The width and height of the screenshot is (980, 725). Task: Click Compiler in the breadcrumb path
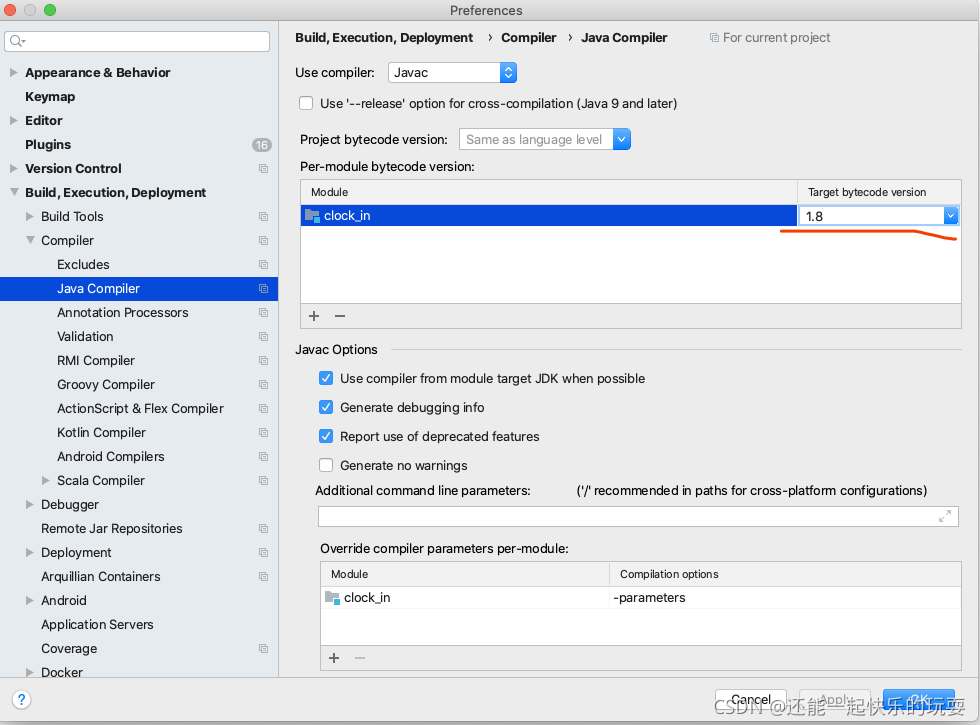coord(528,38)
